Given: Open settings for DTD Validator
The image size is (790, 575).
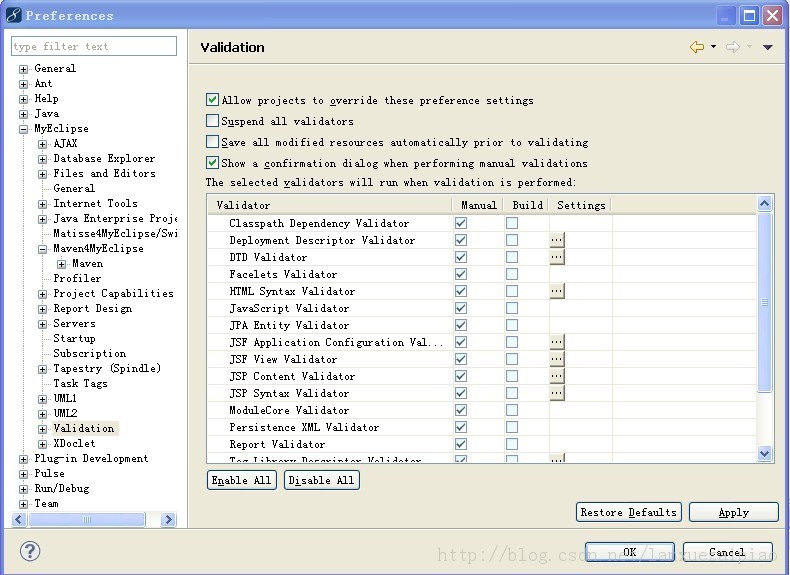Looking at the screenshot, I should tap(557, 257).
